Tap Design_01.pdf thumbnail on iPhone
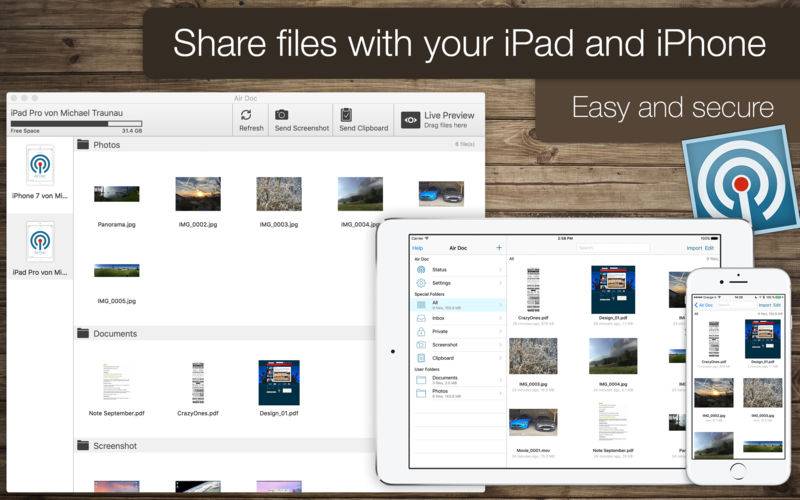Screen dimensions: 800x500 coord(763,339)
